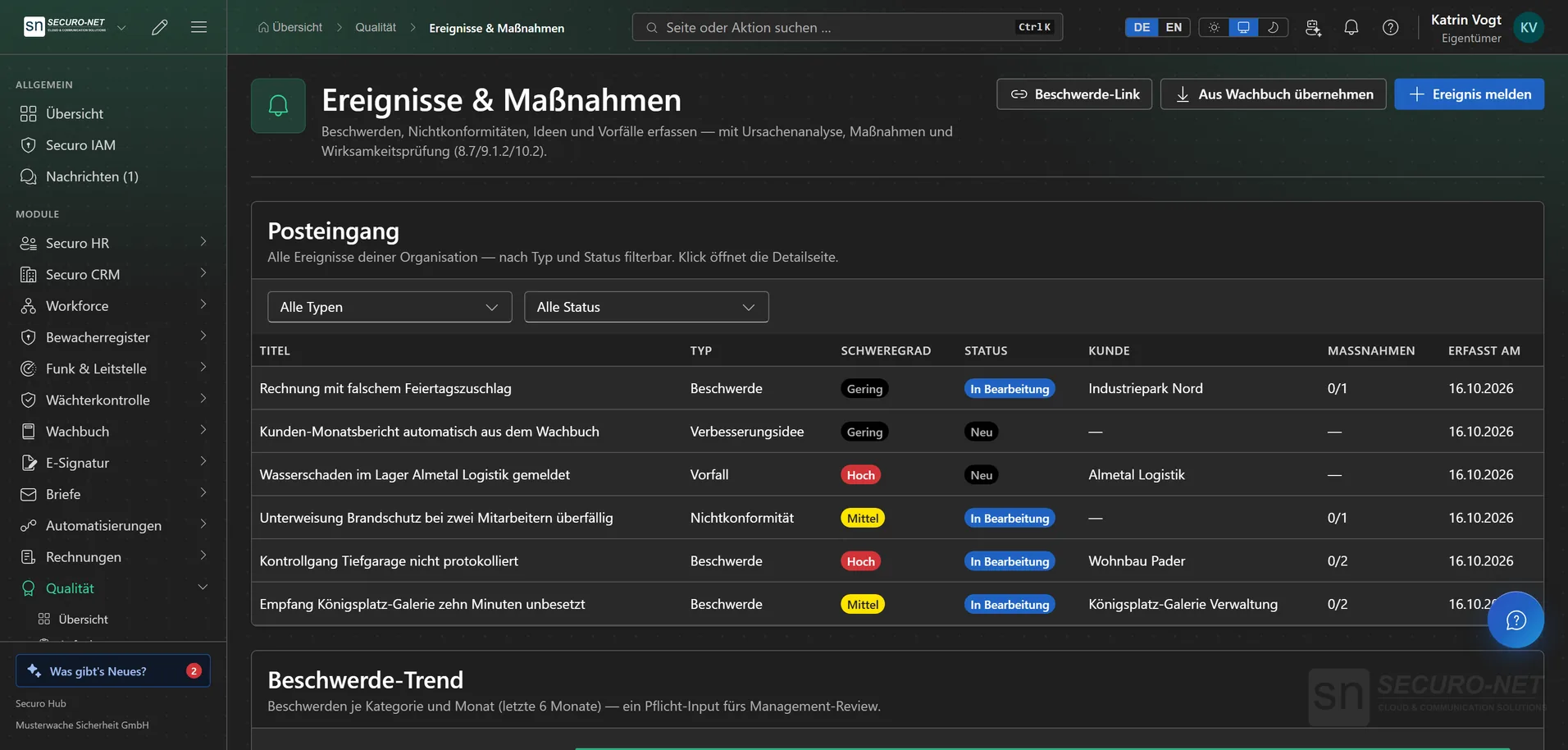1568x750 pixels.
Task: Enable light theme sun toggle
Action: pos(1214,27)
